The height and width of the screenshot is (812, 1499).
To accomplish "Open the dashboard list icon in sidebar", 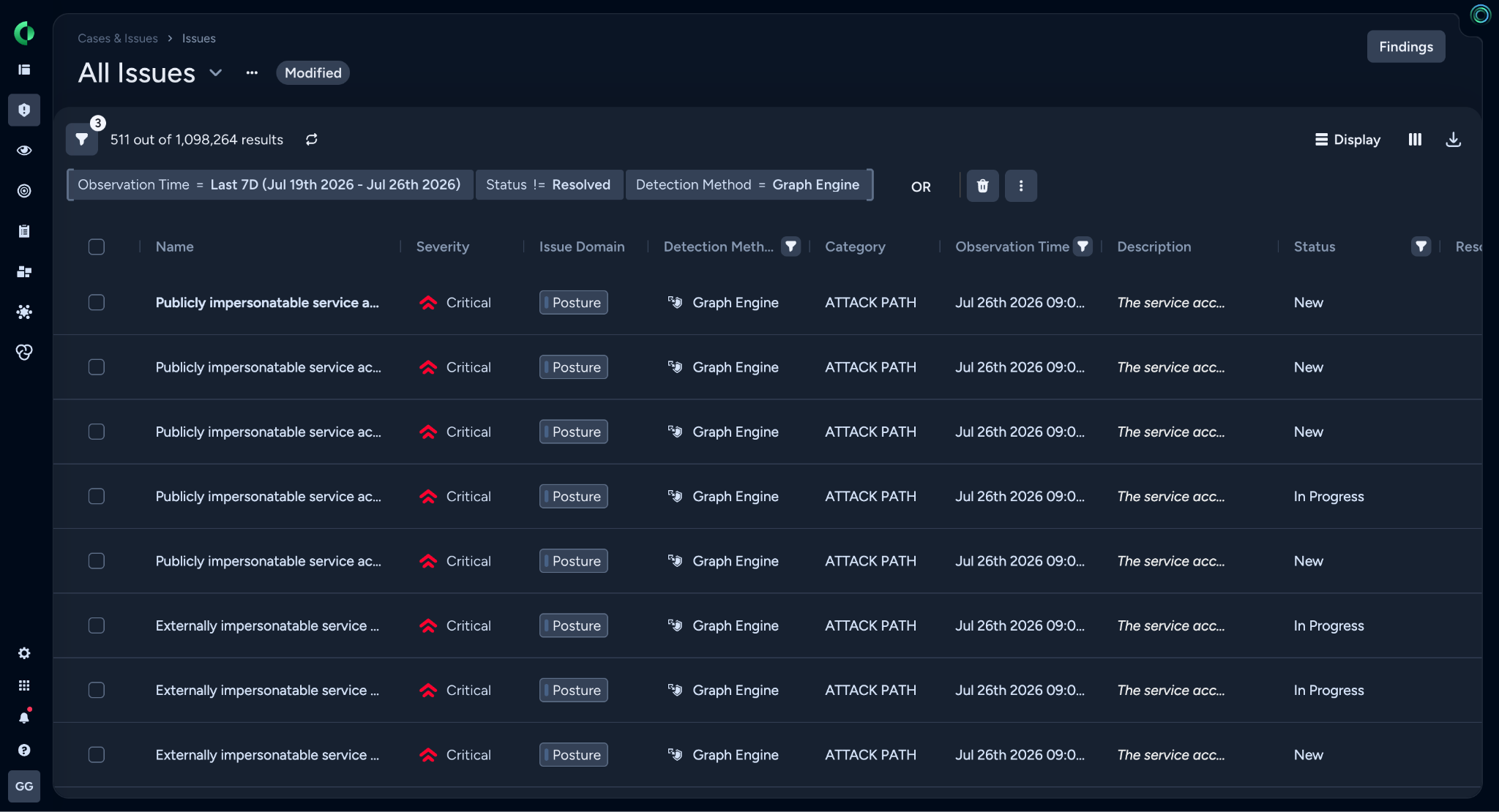I will 24,69.
